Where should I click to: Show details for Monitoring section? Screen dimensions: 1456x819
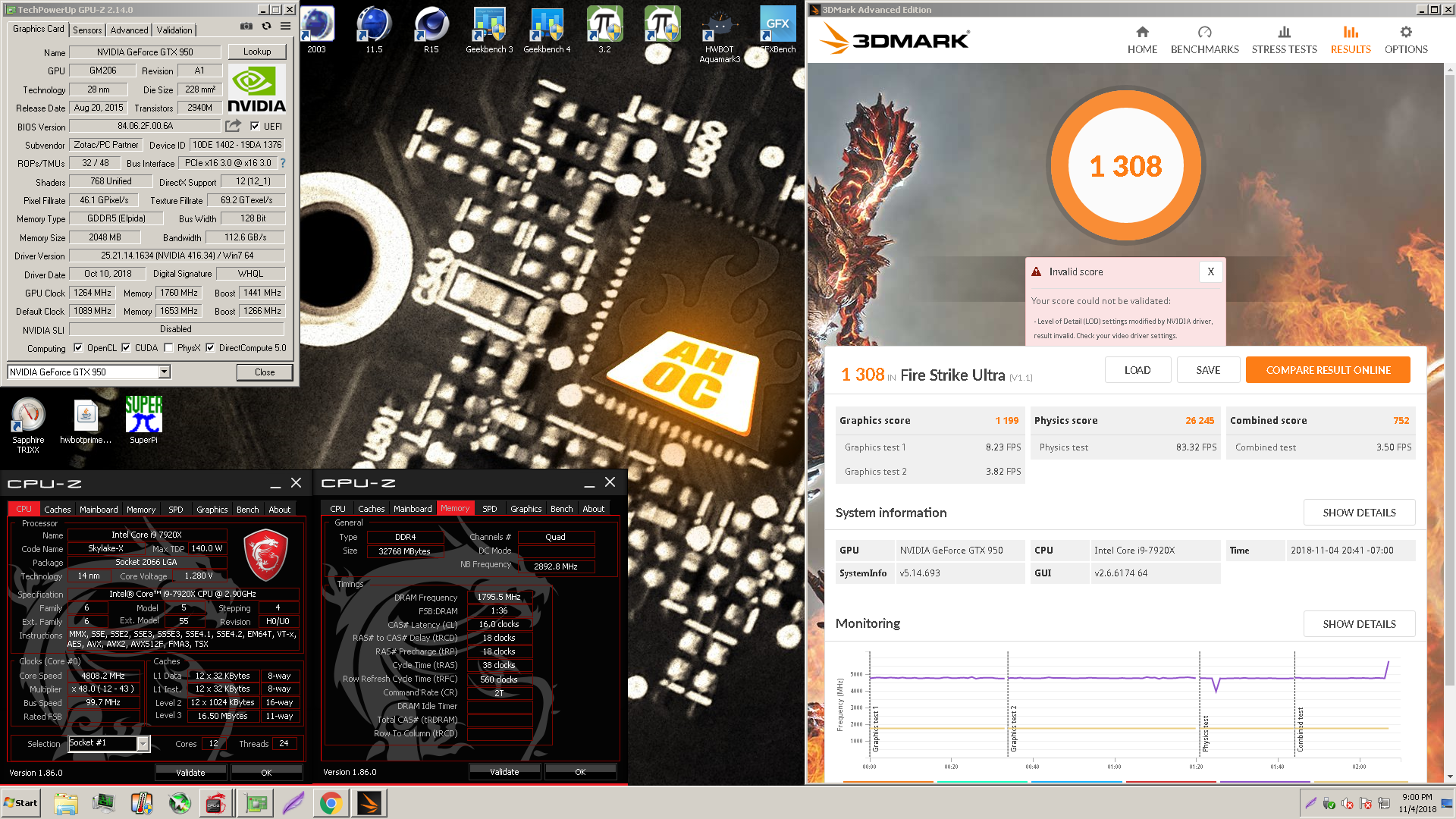1359,624
